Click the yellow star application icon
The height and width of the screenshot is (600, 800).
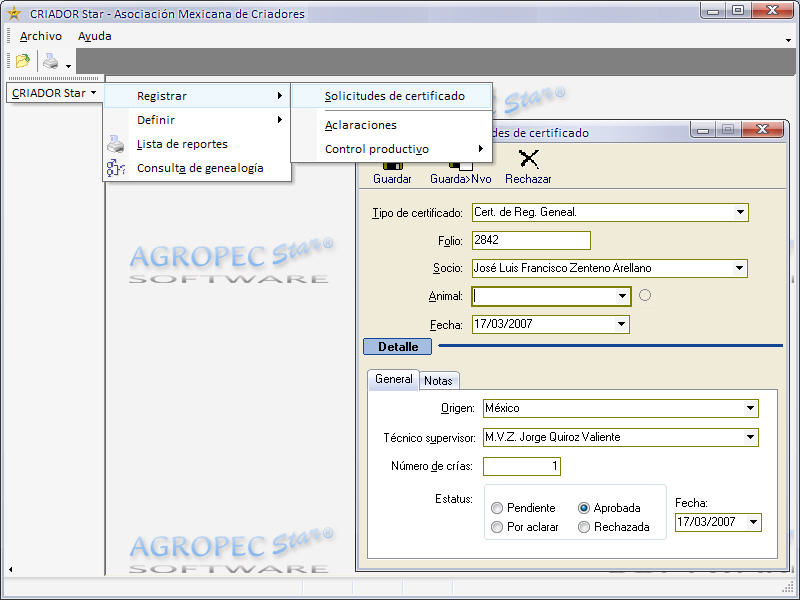[x=14, y=13]
